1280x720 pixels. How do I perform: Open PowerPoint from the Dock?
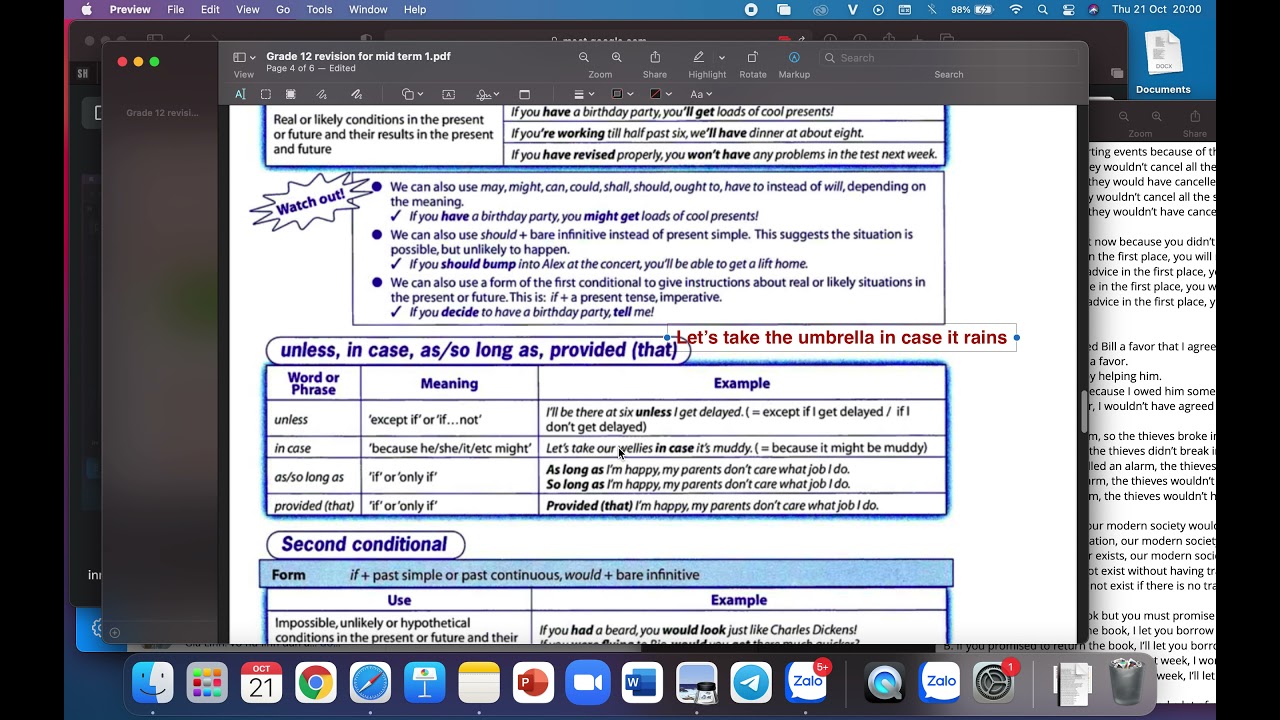tap(533, 683)
